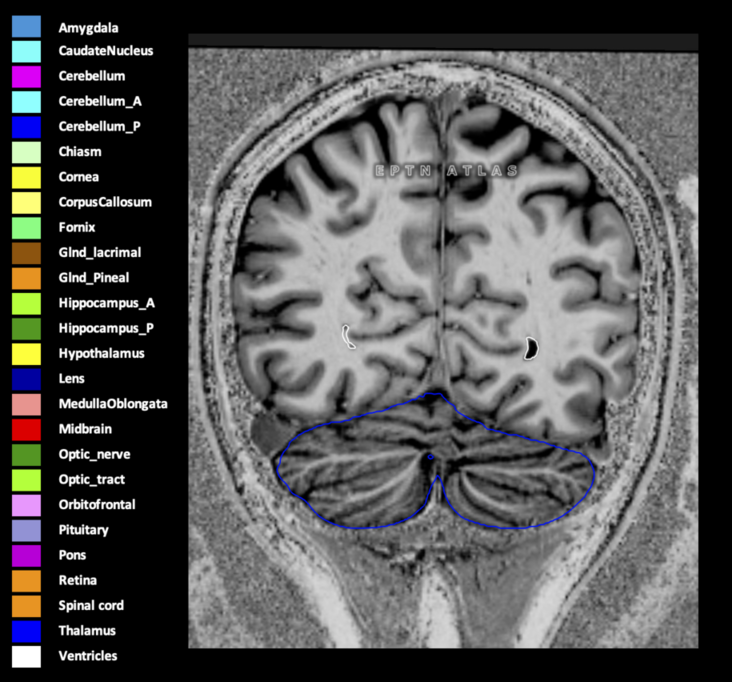The image size is (732, 682).
Task: Click the orange swatch beside Glnd_Pineal
Action: click(x=26, y=279)
